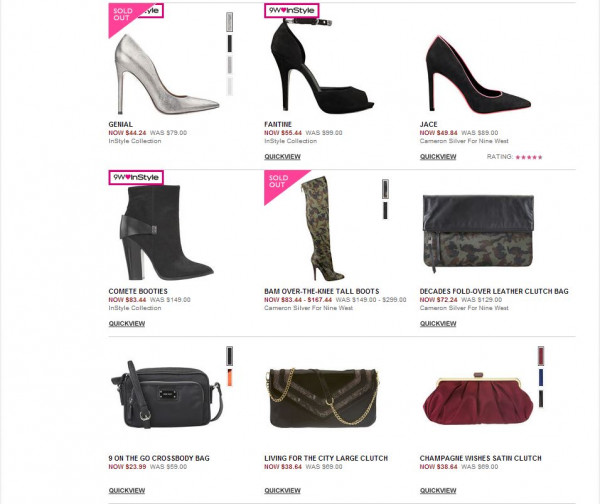This screenshot has height=504, width=600.
Task: Click the 9W InStyle badge above Fantine
Action: point(292,10)
